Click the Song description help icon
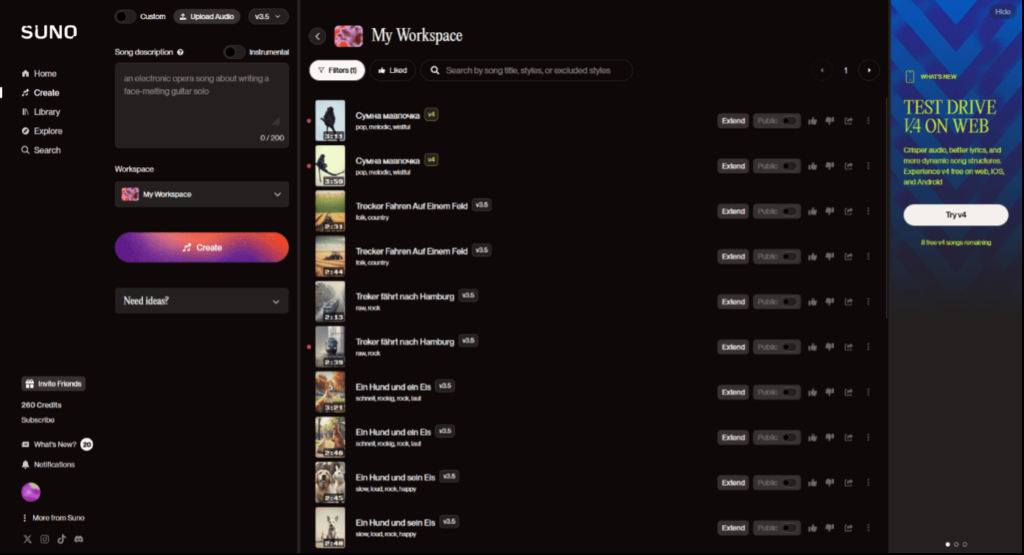This screenshot has height=555, width=1024. (180, 52)
